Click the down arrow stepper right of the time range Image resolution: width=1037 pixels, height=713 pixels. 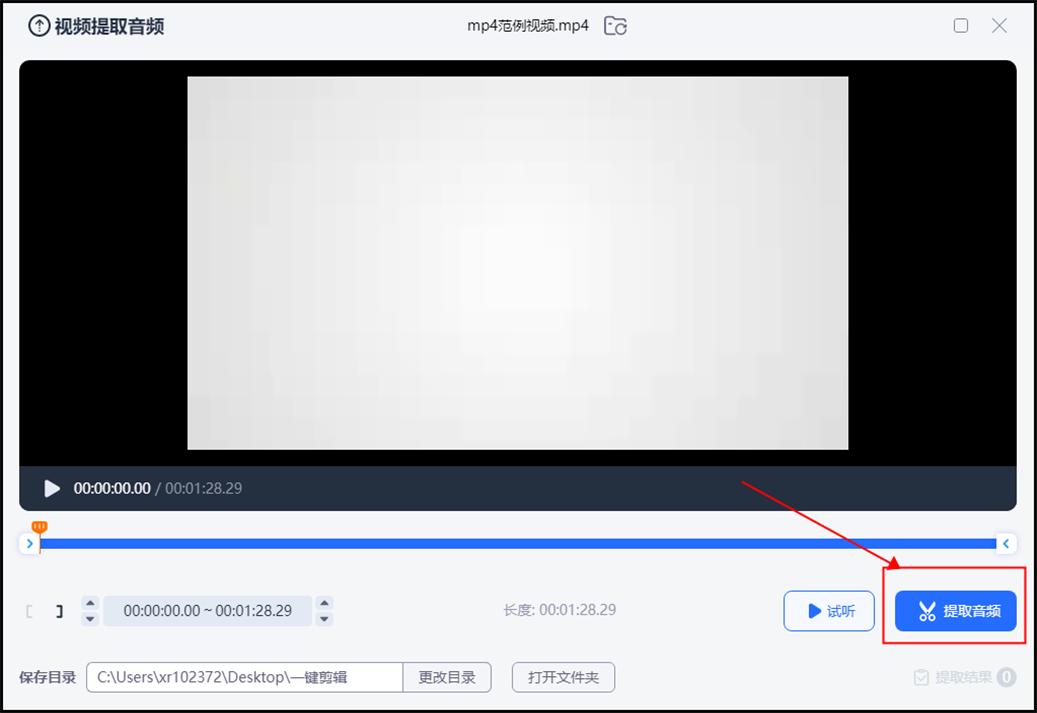pos(324,617)
